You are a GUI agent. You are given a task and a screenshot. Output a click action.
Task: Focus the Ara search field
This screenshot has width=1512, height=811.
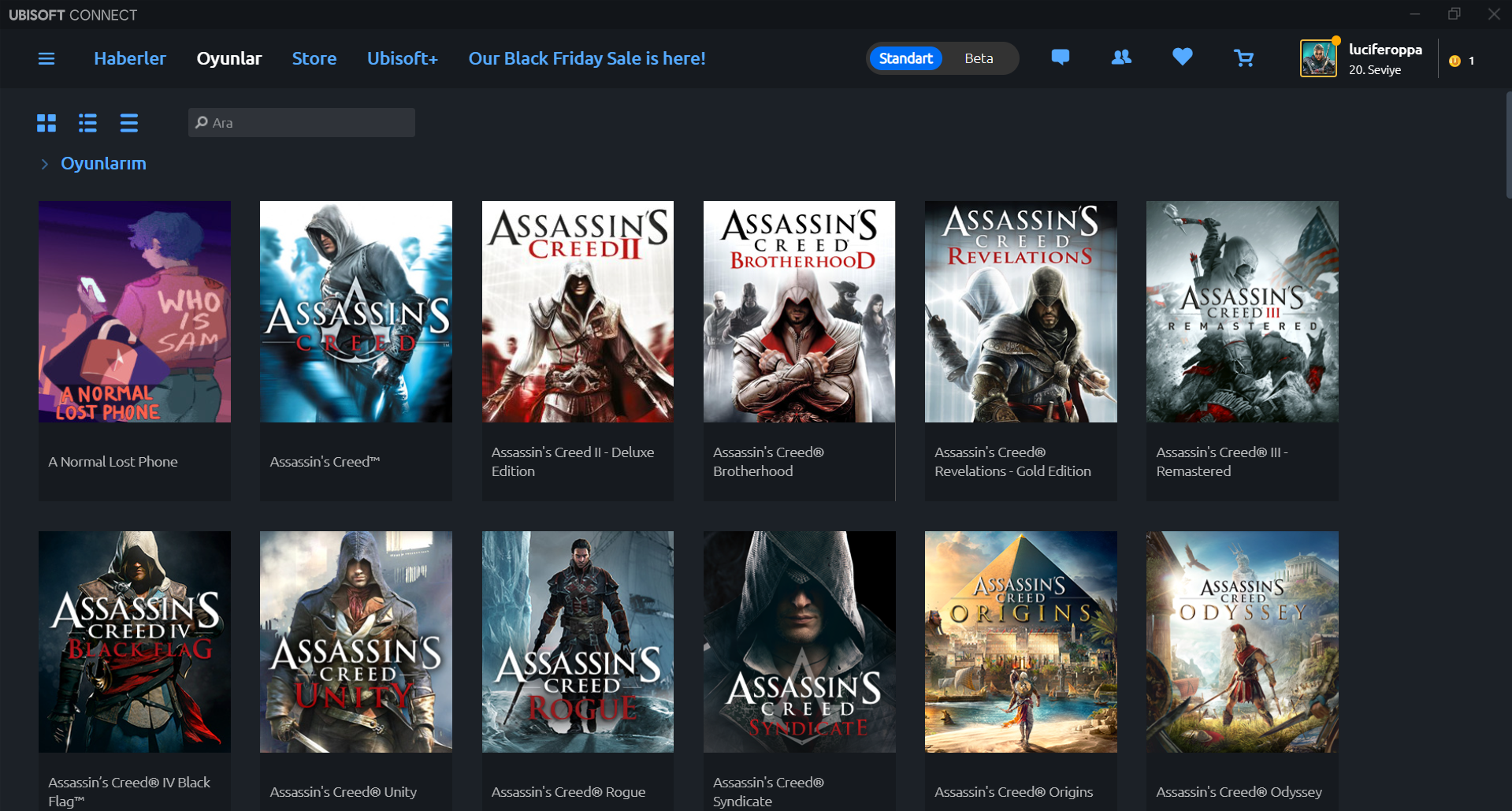click(x=302, y=123)
